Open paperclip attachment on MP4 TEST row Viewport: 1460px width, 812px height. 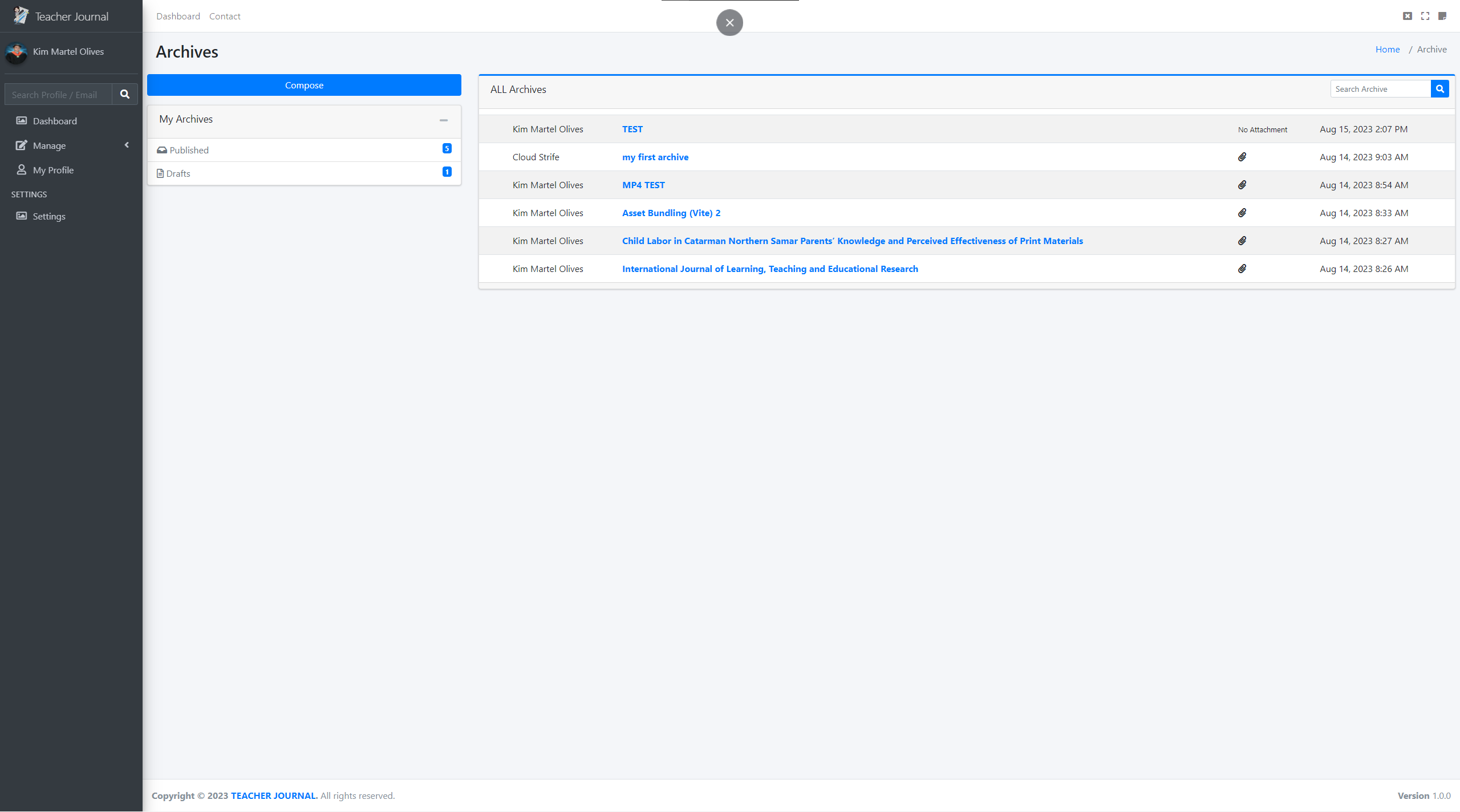click(1242, 185)
